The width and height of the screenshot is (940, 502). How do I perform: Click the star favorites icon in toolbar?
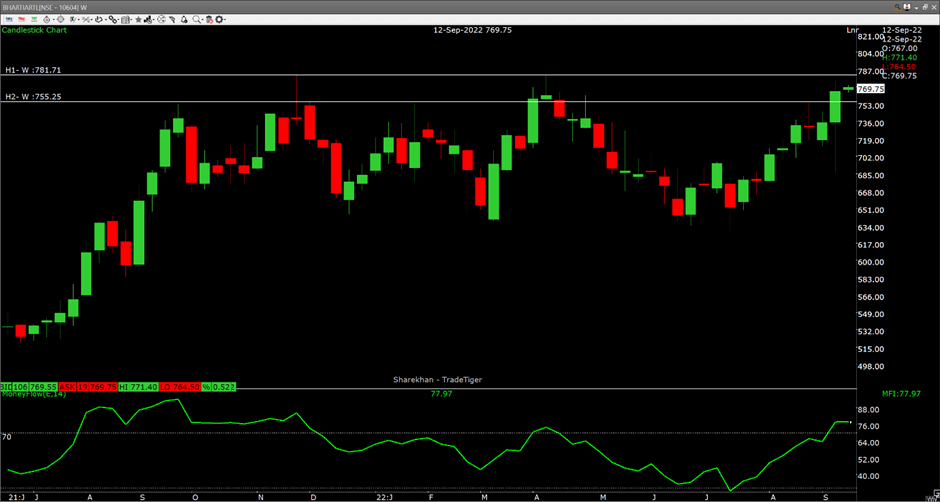tap(138, 19)
